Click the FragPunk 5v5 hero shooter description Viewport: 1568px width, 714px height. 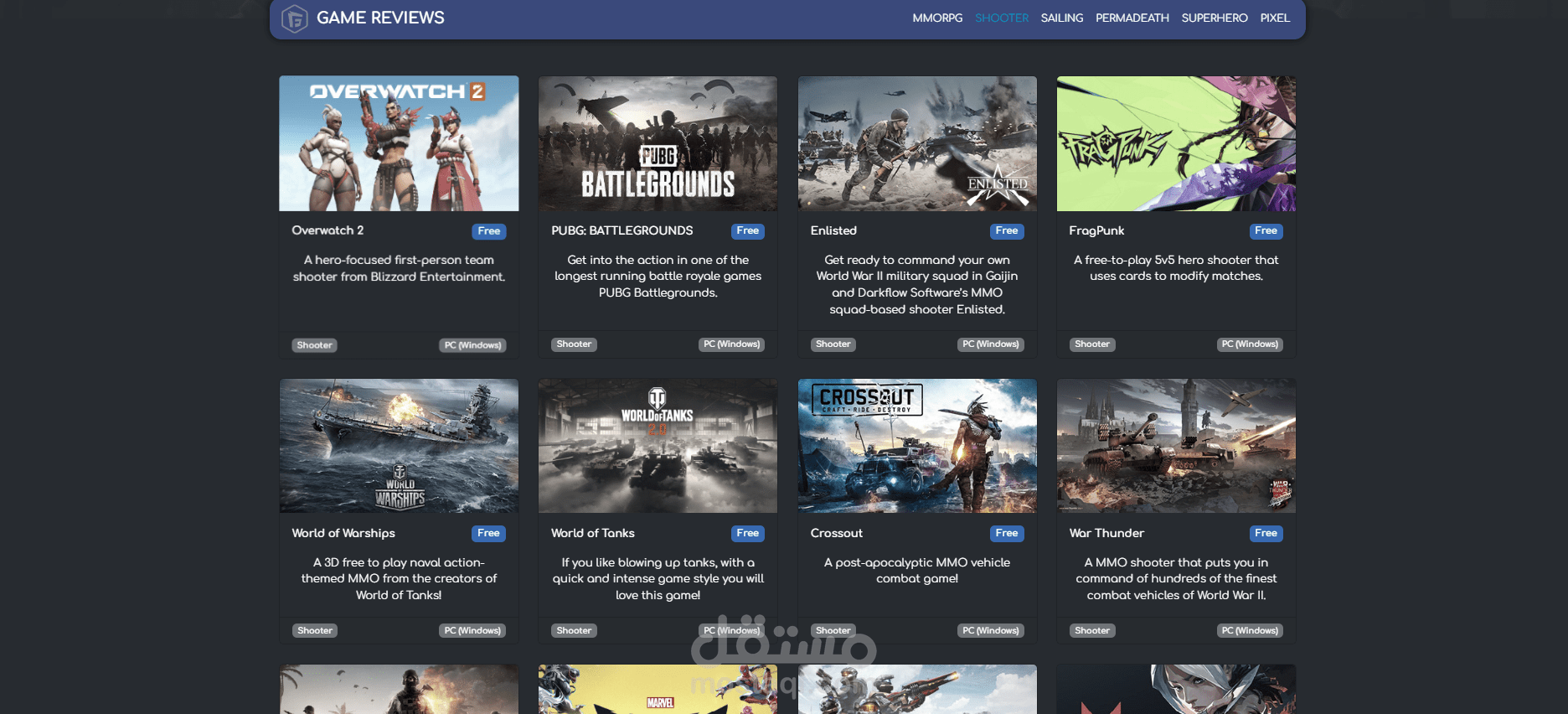(x=1176, y=268)
